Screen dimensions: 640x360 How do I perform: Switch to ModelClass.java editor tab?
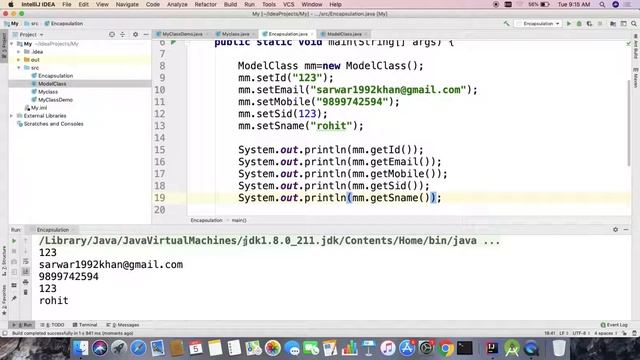[x=344, y=34]
